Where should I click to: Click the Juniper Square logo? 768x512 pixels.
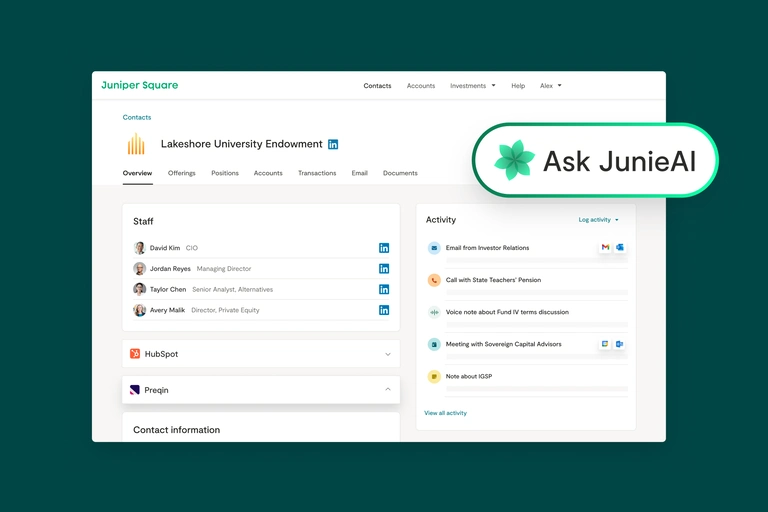(x=140, y=85)
